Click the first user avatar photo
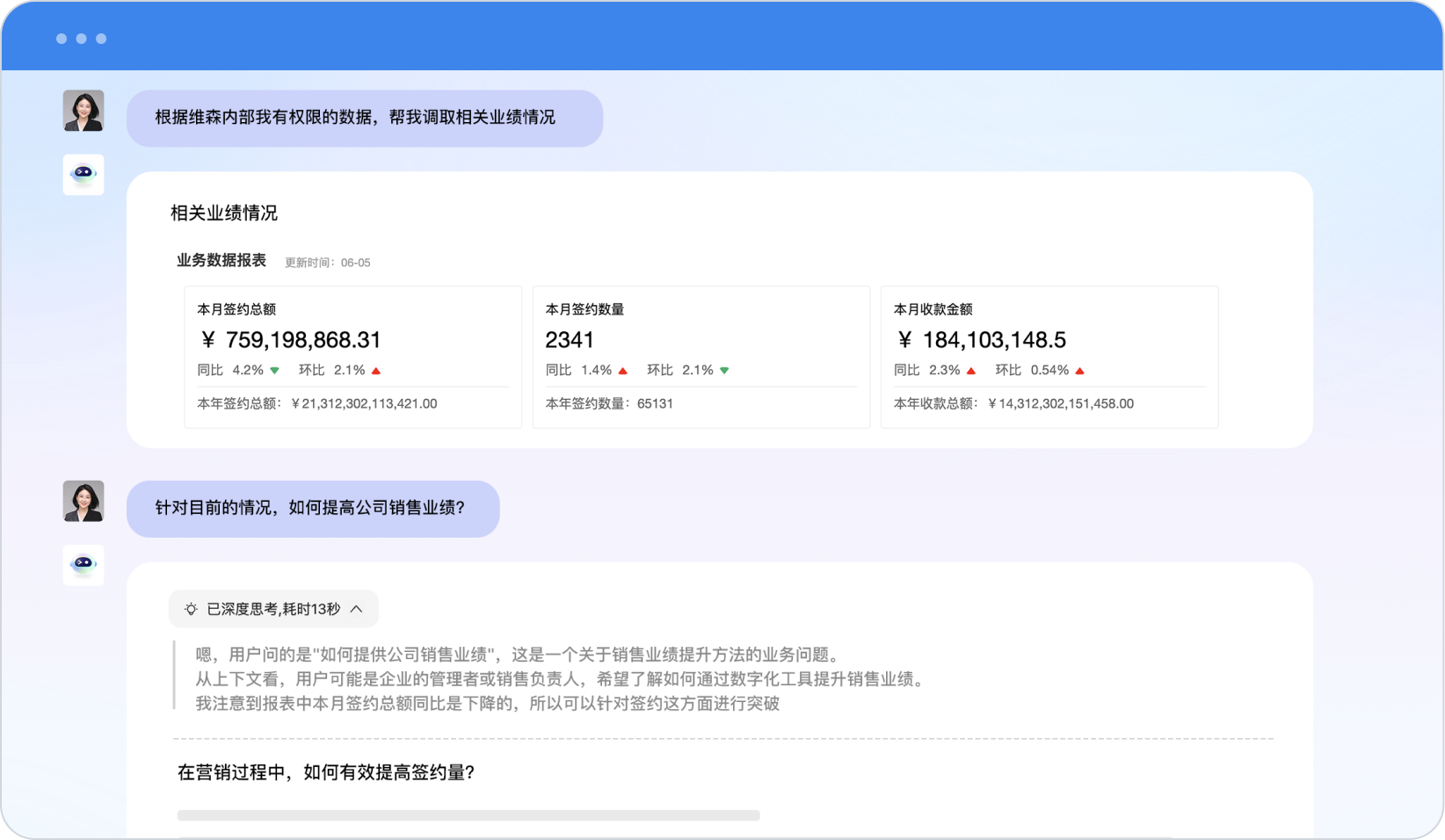This screenshot has width=1445, height=840. (84, 111)
